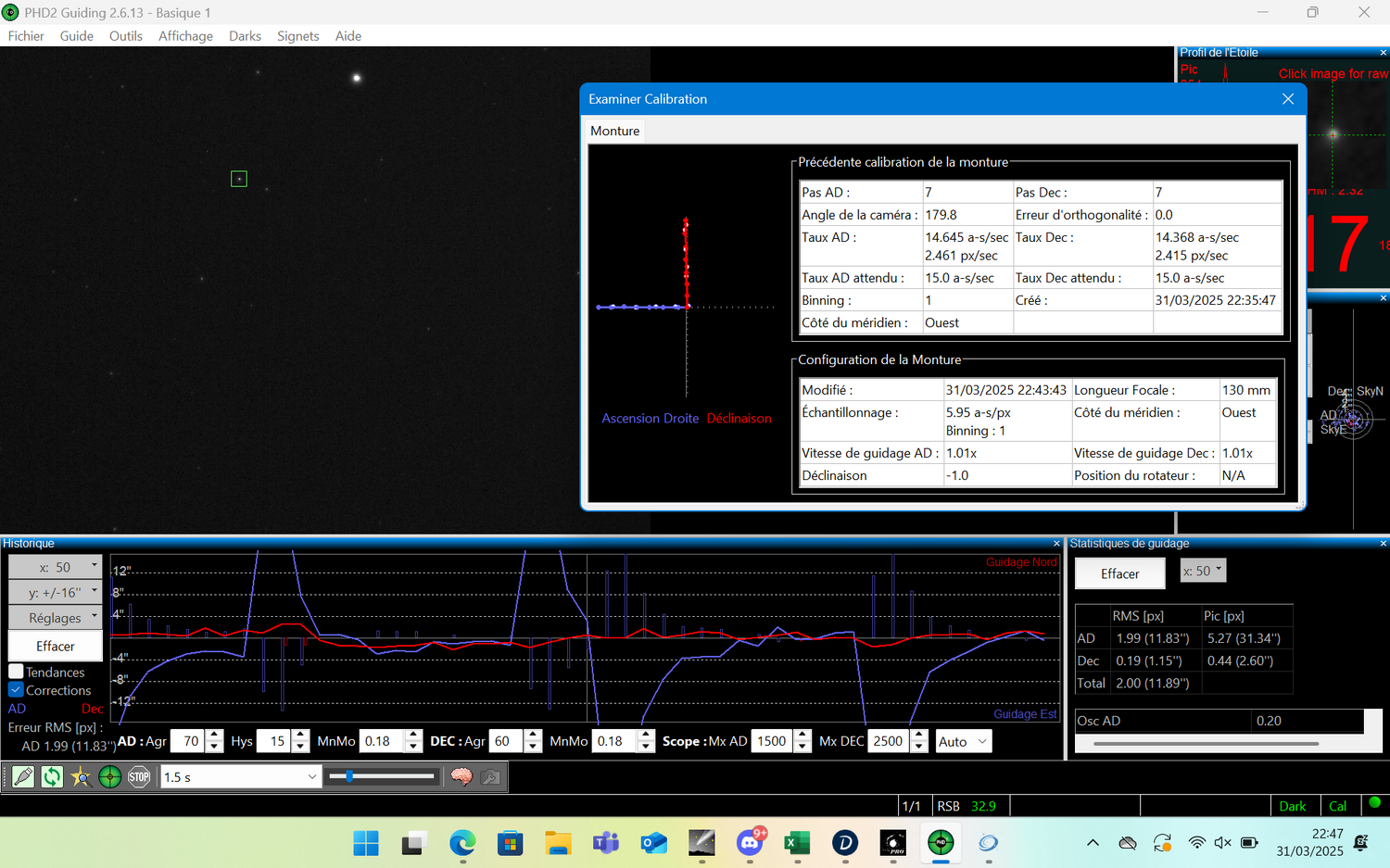Open the Outils menu
The width and height of the screenshot is (1390, 868).
click(126, 36)
